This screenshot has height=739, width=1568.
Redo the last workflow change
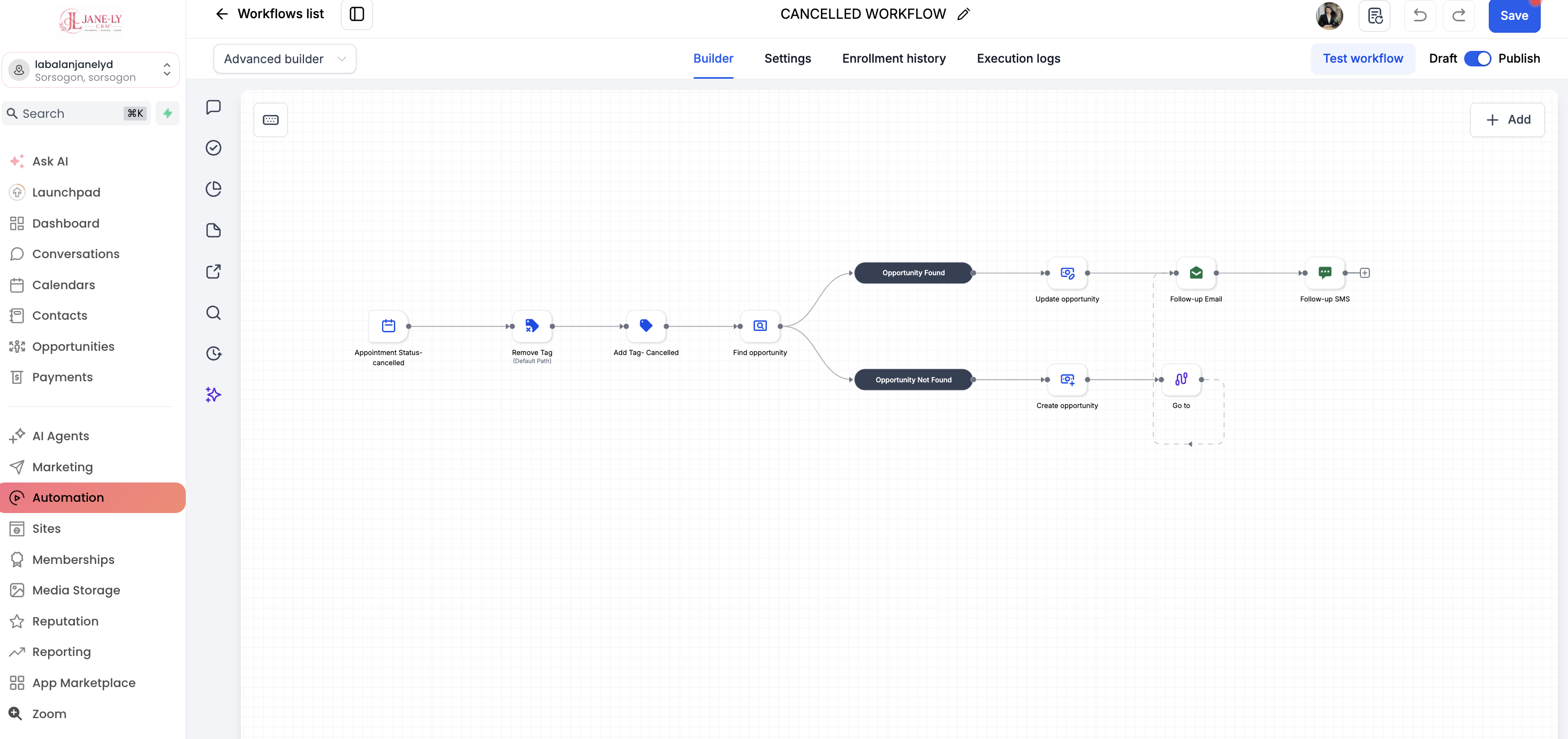click(x=1458, y=15)
